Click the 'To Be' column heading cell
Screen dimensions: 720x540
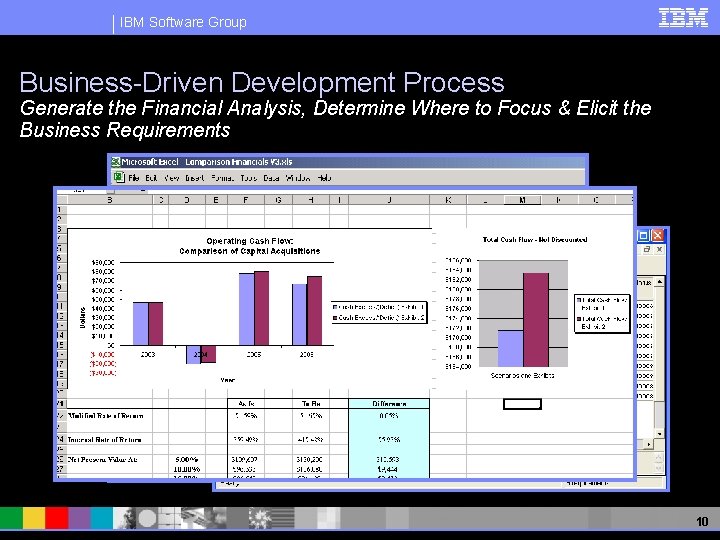(311, 404)
